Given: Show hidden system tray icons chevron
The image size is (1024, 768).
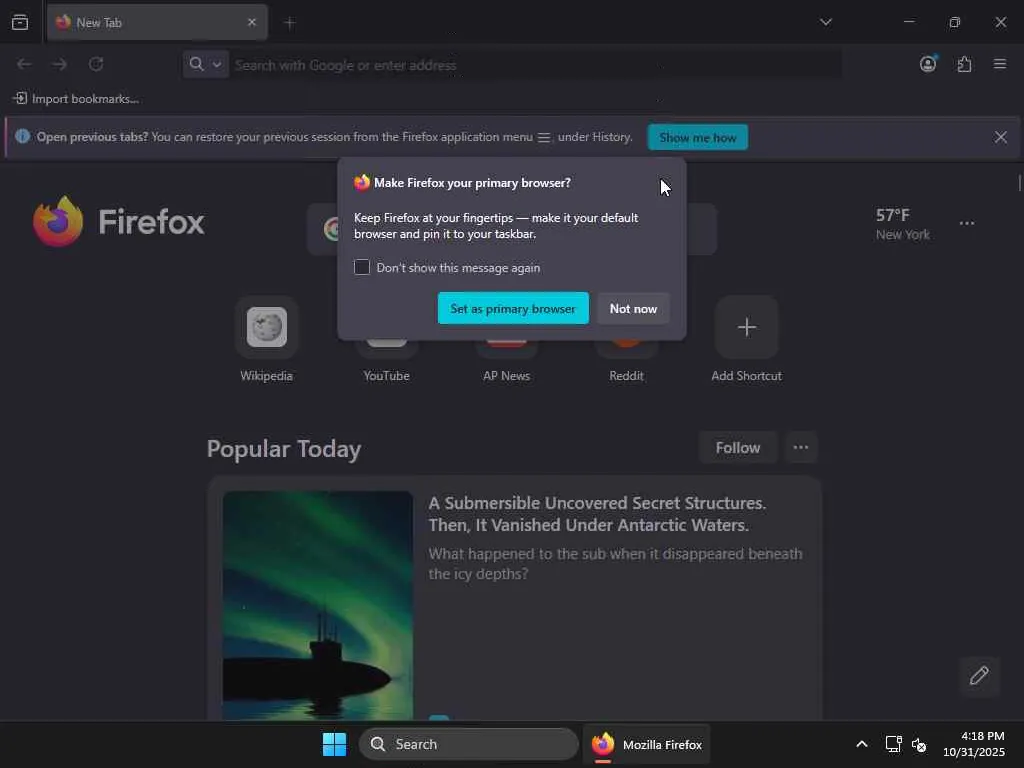Looking at the screenshot, I should click(x=861, y=744).
